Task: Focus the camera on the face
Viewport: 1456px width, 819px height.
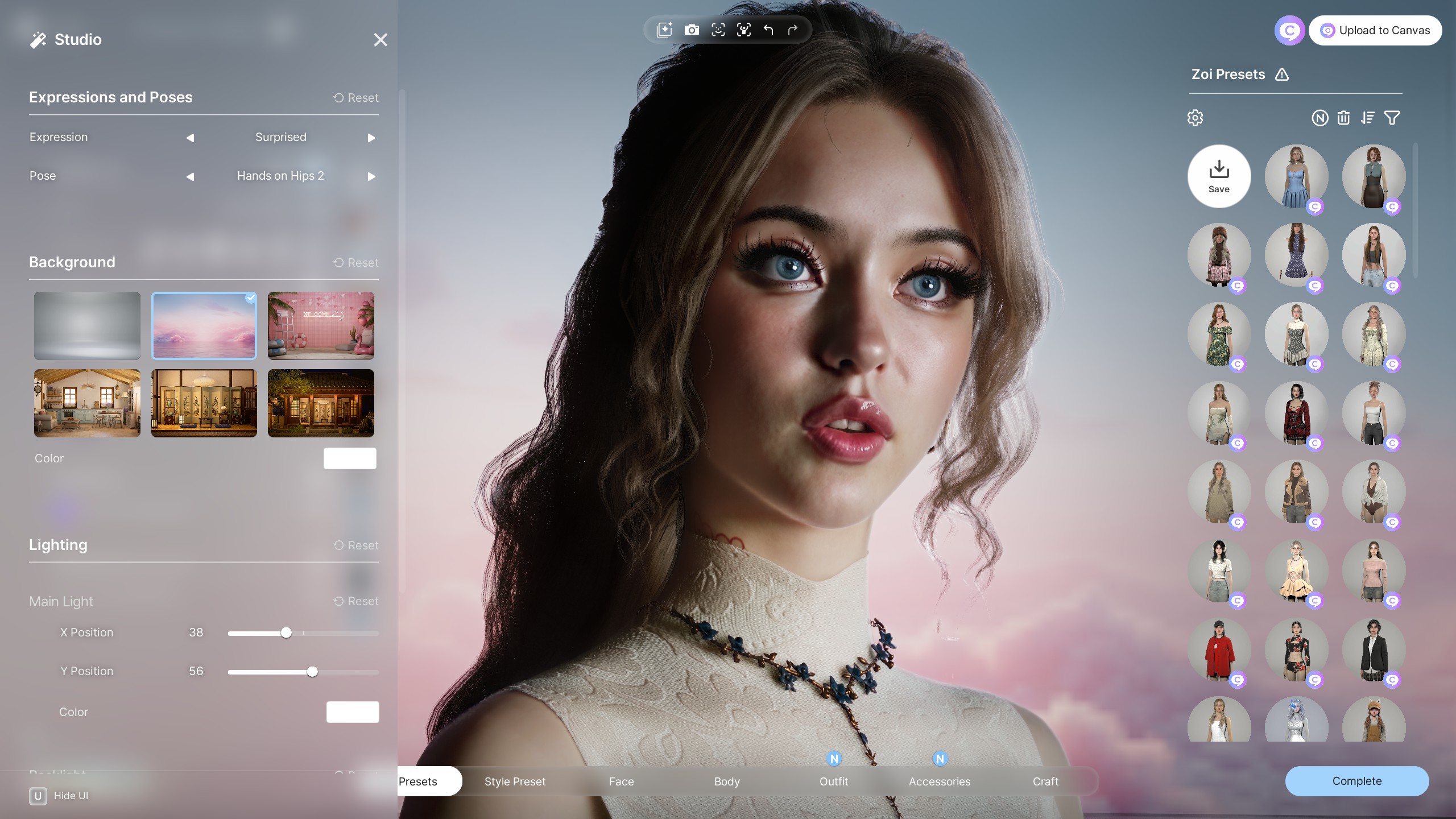Action: (718, 30)
